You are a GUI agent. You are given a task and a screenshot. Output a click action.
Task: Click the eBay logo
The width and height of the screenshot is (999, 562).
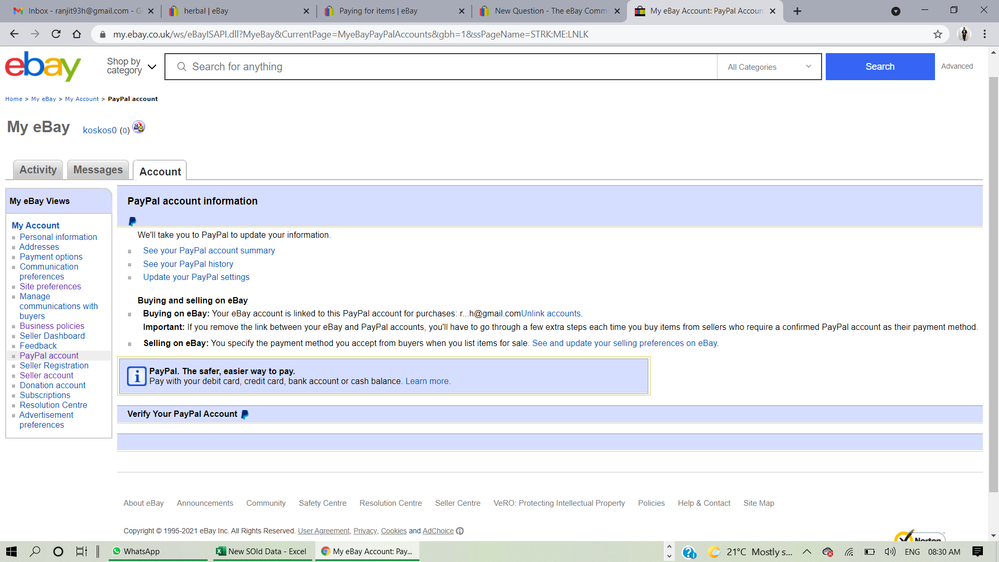tap(43, 66)
